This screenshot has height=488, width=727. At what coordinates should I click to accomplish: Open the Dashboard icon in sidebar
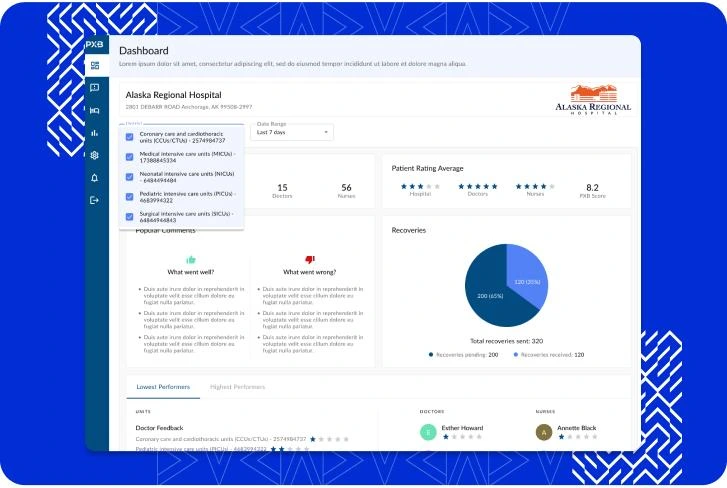point(95,66)
